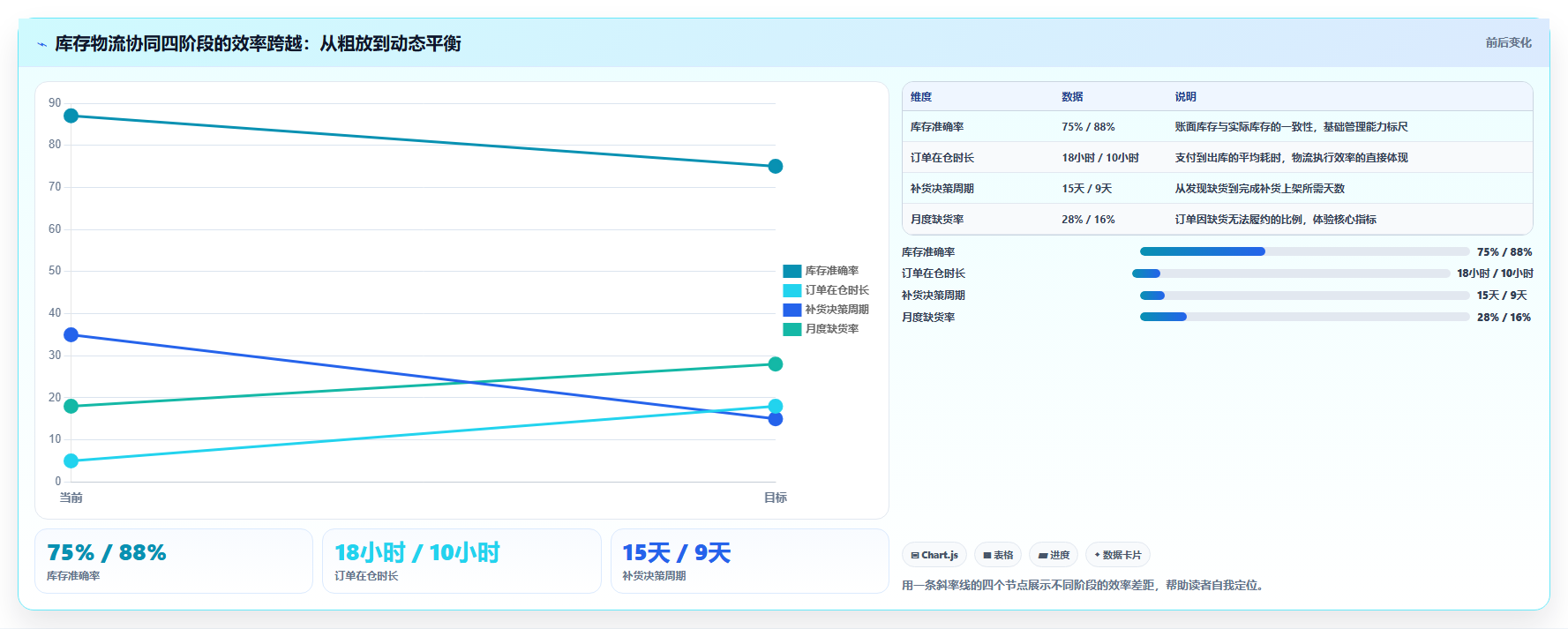Click the footer description about 斜率线
1568x629 pixels.
pyautogui.click(x=1084, y=585)
